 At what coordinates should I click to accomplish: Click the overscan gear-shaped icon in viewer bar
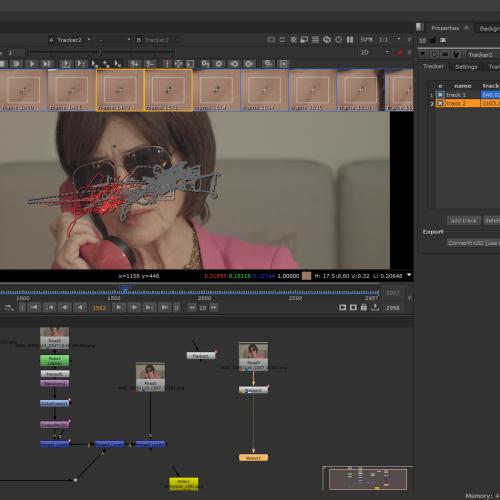click(x=338, y=40)
